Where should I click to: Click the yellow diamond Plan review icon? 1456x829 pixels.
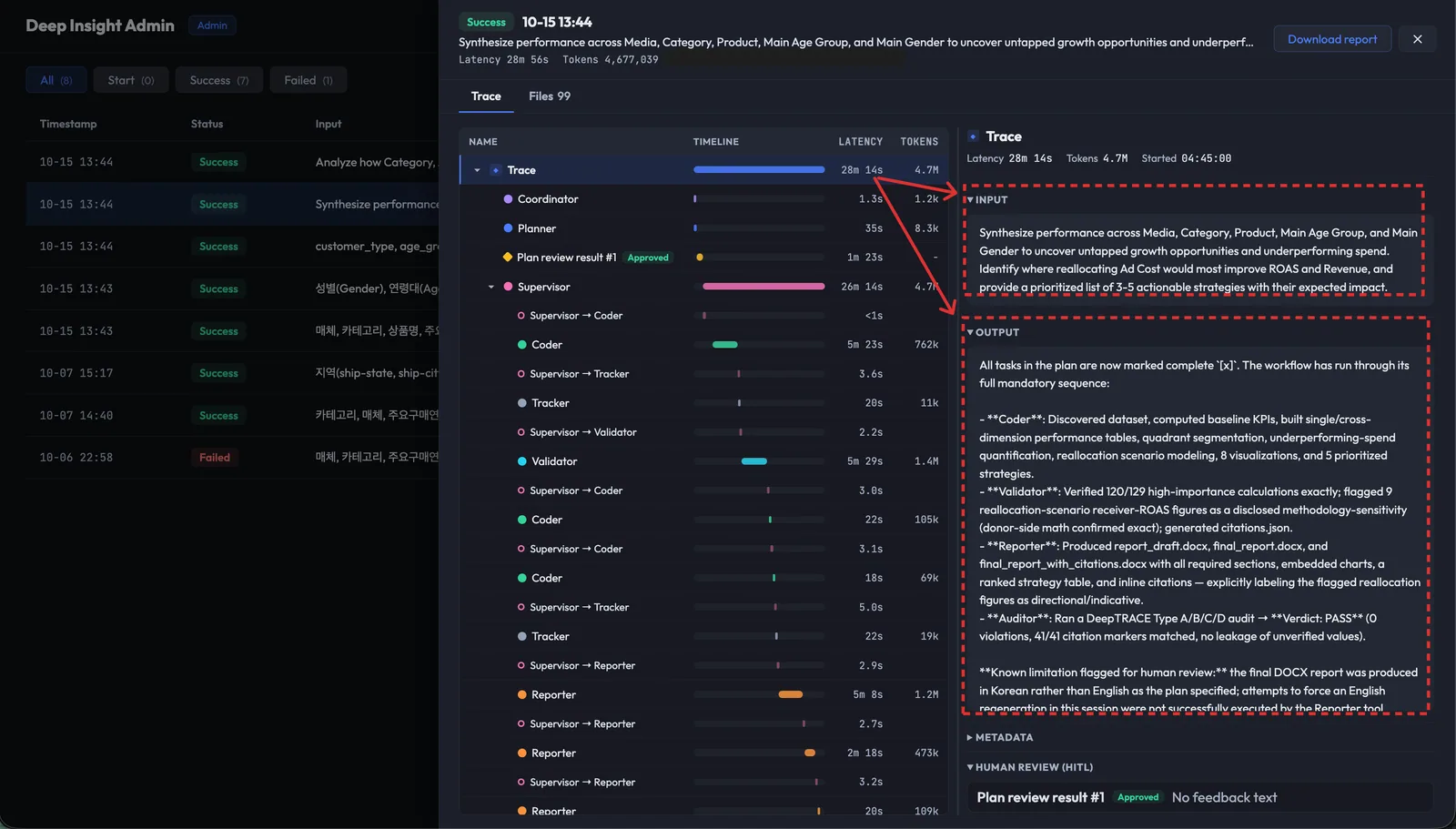508,258
